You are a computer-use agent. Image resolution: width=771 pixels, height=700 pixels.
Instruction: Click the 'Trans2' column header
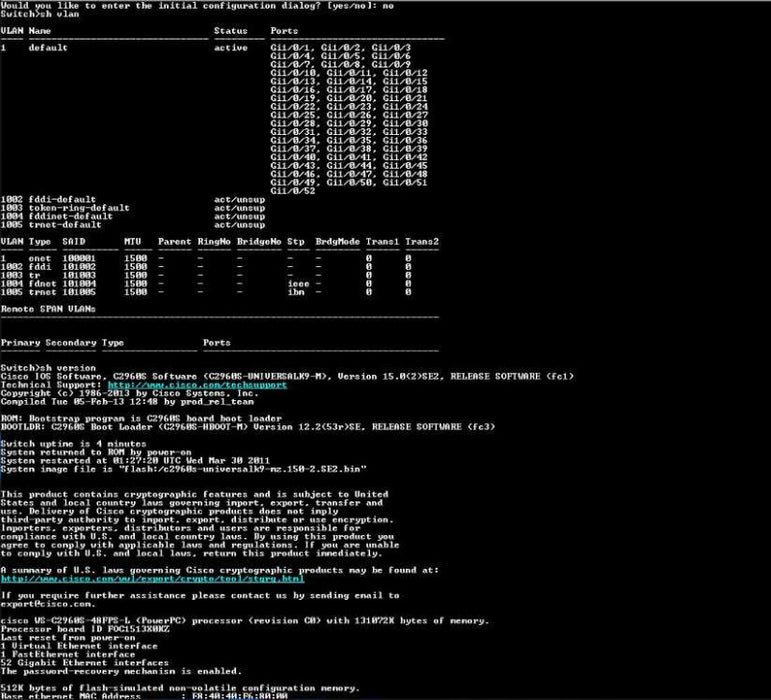(x=422, y=242)
